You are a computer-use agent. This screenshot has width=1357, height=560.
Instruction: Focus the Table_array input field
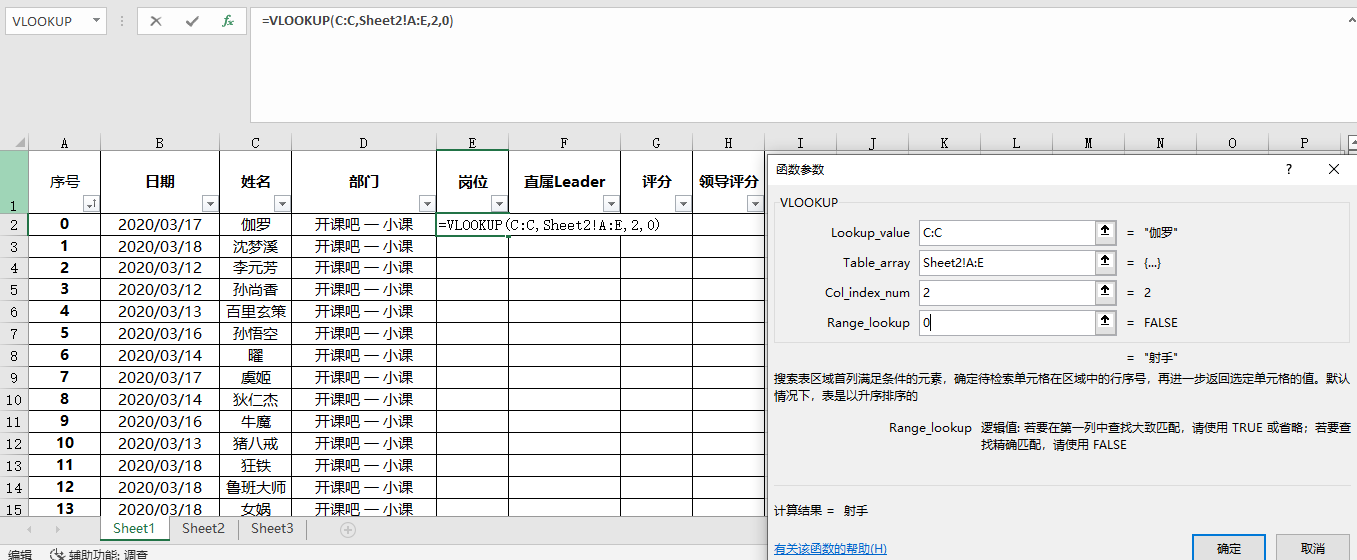(1007, 262)
